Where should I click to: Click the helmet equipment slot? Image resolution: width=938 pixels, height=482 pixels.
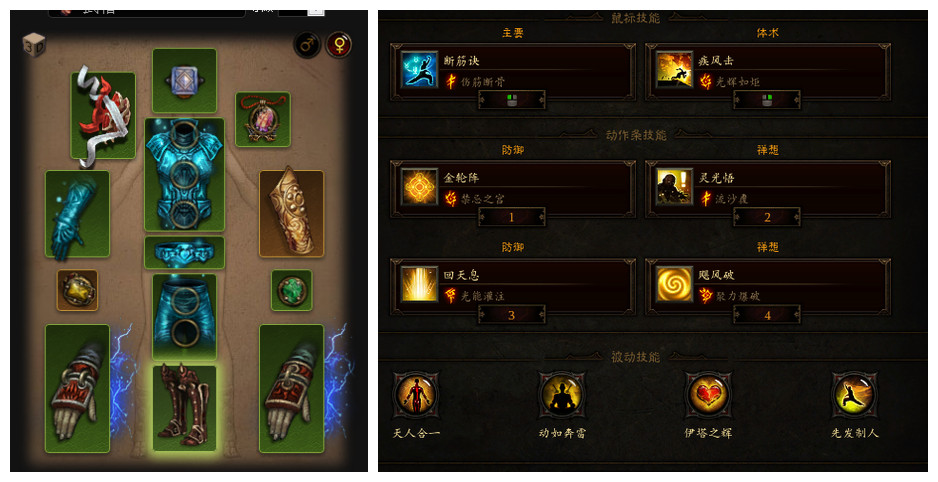(184, 81)
